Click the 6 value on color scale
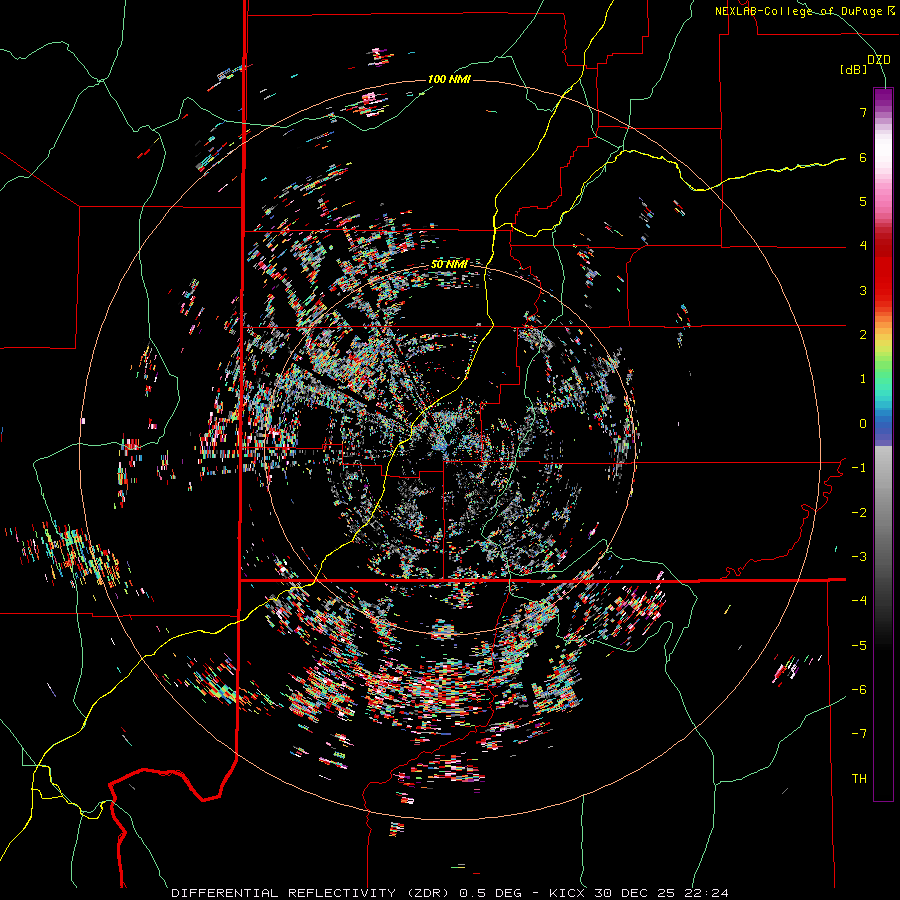This screenshot has width=900, height=900. tap(863, 157)
